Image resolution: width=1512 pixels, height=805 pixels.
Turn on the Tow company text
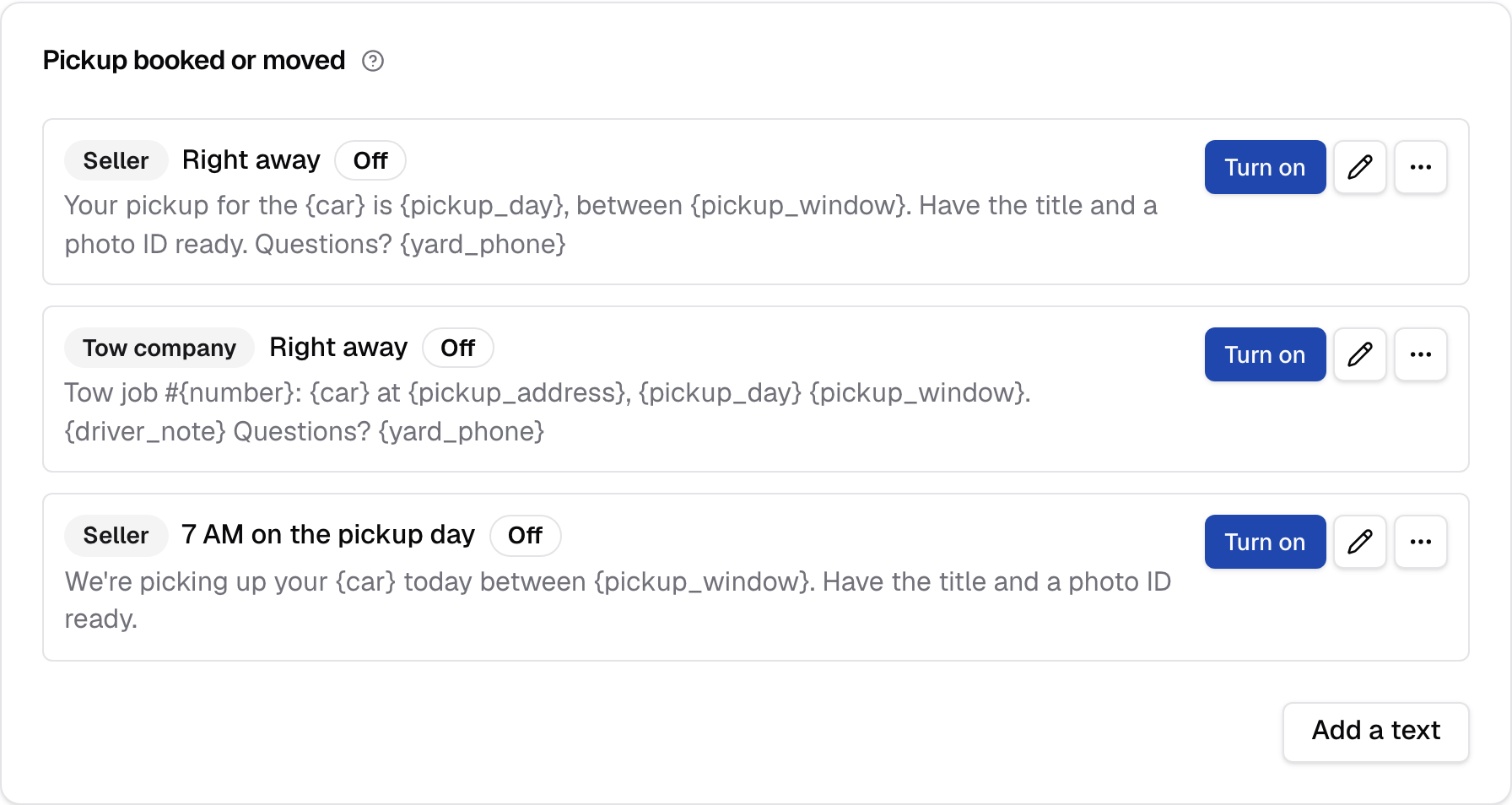[x=1265, y=354]
